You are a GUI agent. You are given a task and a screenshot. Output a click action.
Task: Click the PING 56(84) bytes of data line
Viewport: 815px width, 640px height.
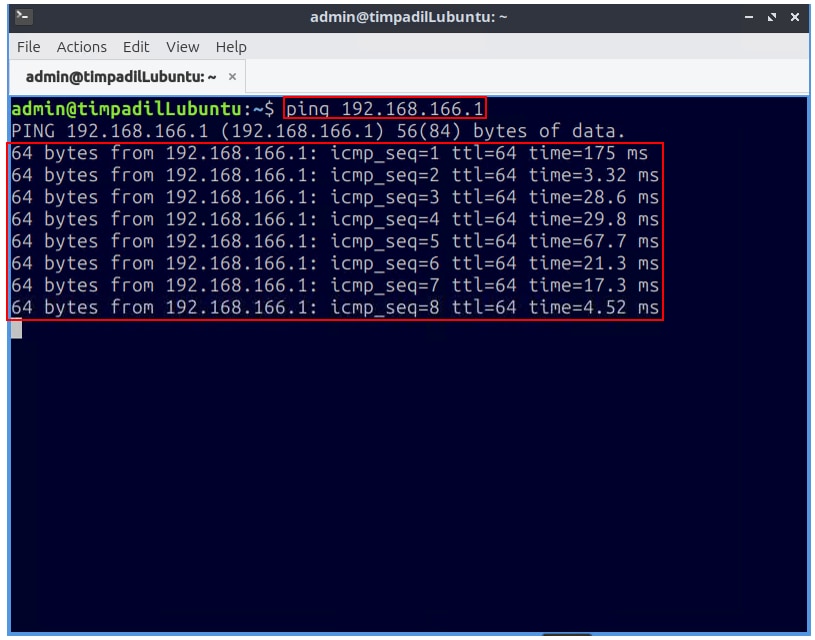(x=318, y=131)
